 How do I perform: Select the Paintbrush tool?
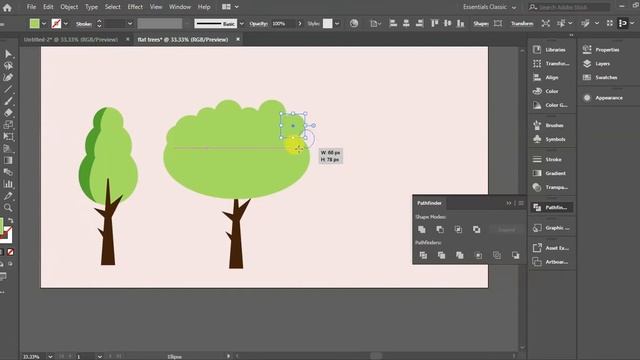click(x=8, y=101)
